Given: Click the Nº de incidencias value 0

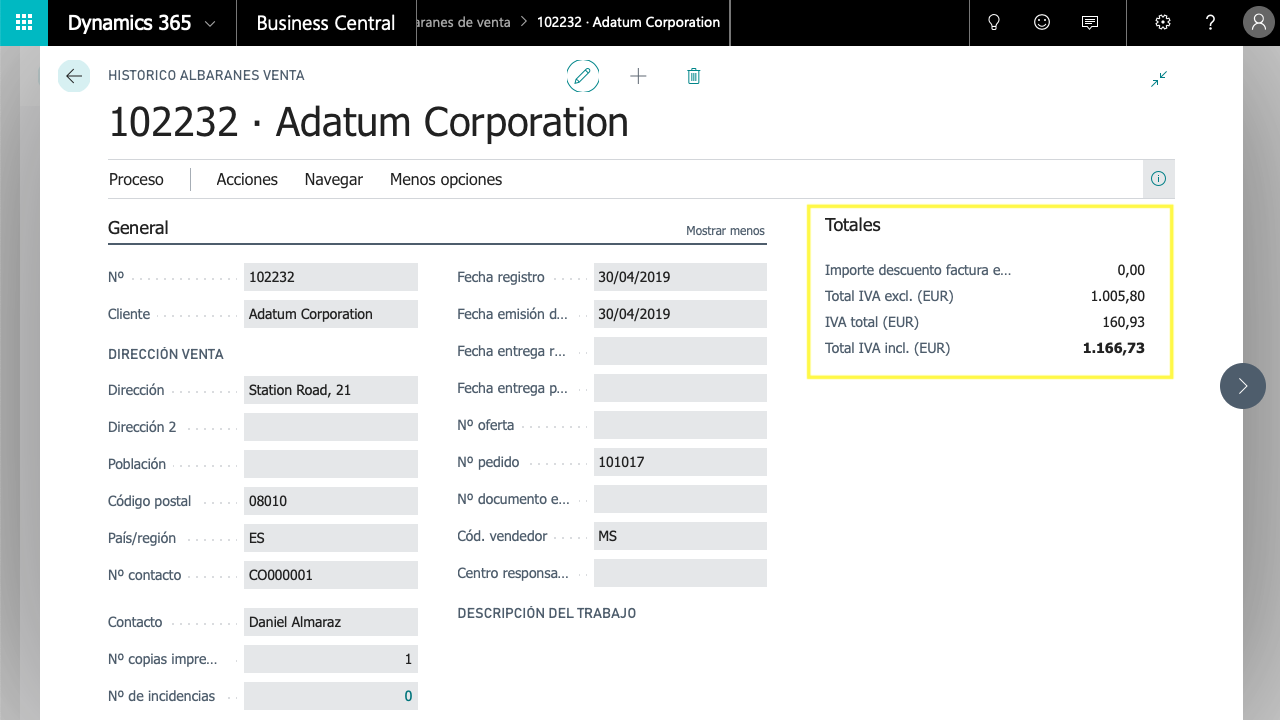Looking at the screenshot, I should (408, 696).
